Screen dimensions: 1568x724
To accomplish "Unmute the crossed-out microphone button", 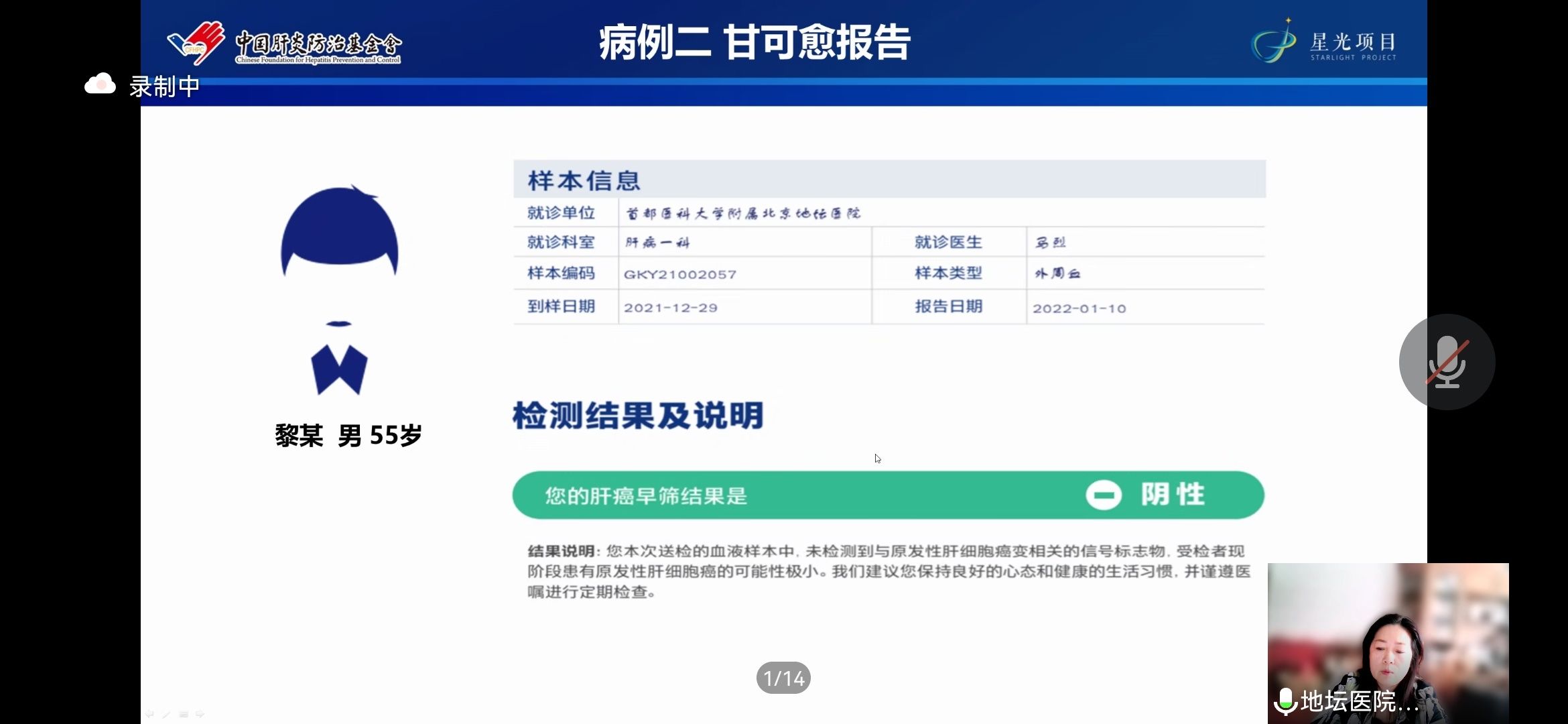I will (1447, 362).
